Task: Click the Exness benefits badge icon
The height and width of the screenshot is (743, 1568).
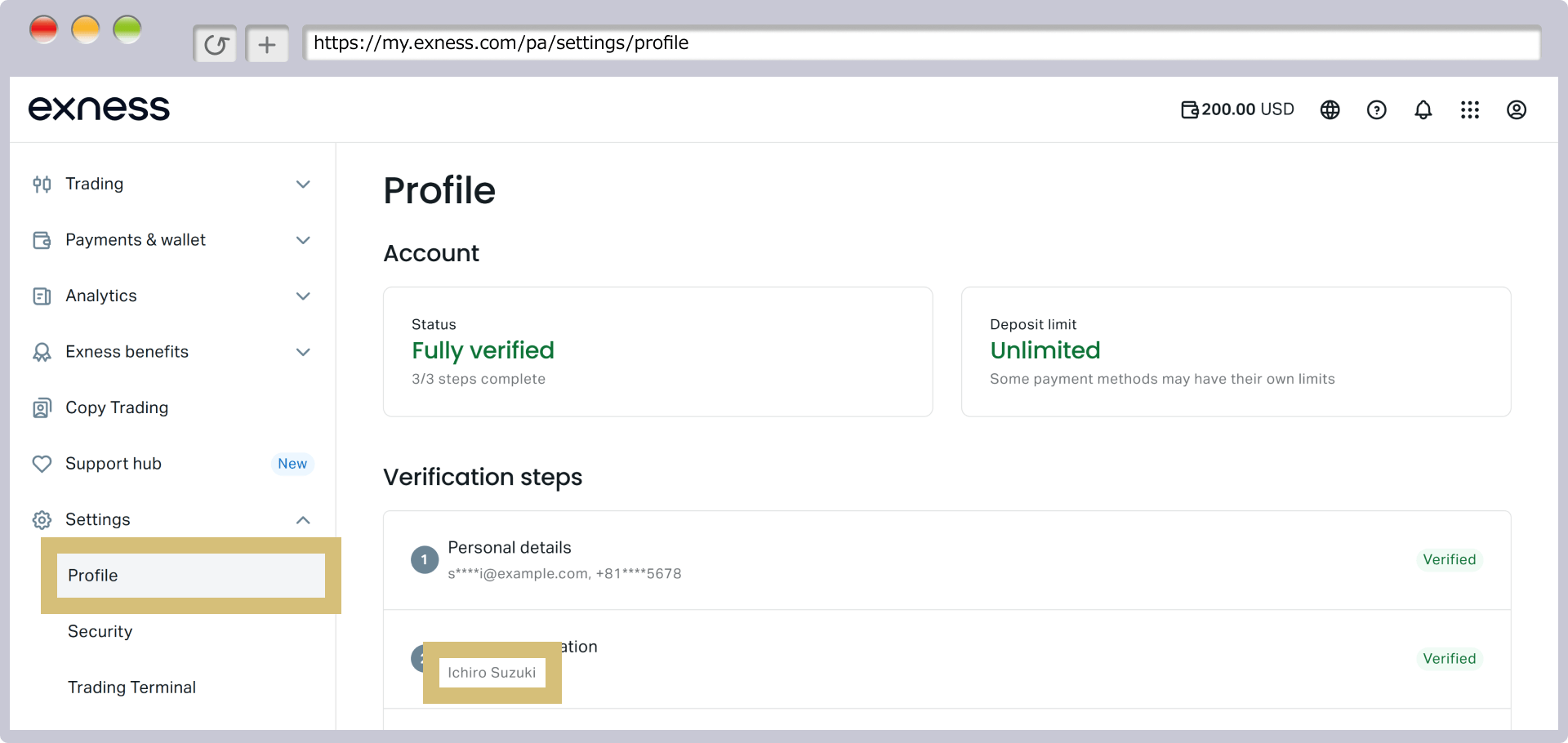Action: pos(42,352)
